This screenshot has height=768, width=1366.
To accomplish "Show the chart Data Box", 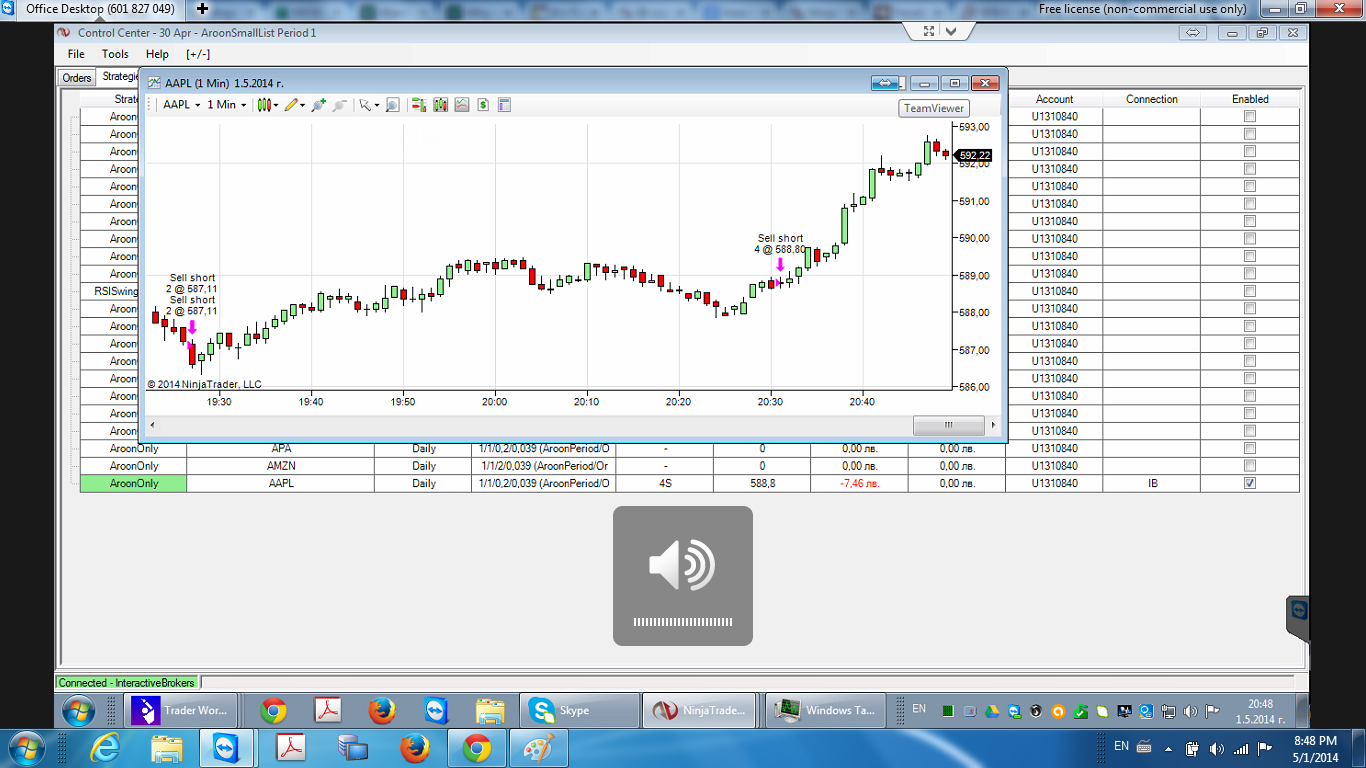I will pyautogui.click(x=393, y=104).
